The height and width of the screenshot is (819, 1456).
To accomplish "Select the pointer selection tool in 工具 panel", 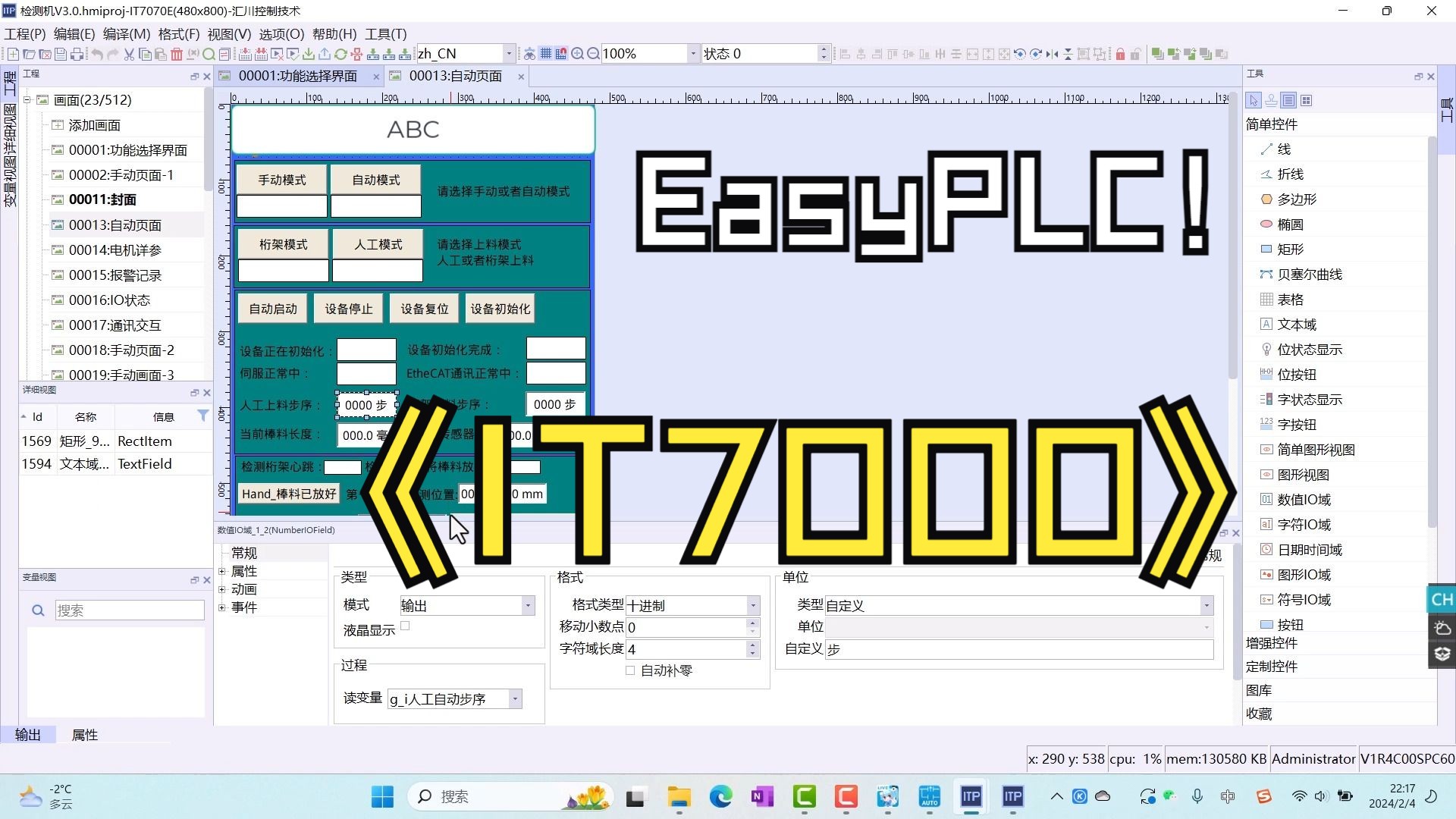I will [1254, 100].
